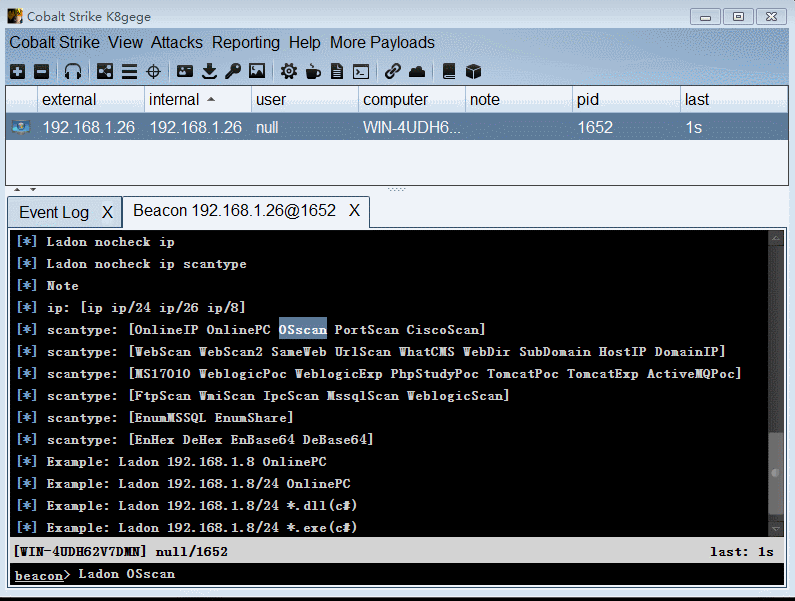
Task: Open the View menu
Action: (125, 43)
